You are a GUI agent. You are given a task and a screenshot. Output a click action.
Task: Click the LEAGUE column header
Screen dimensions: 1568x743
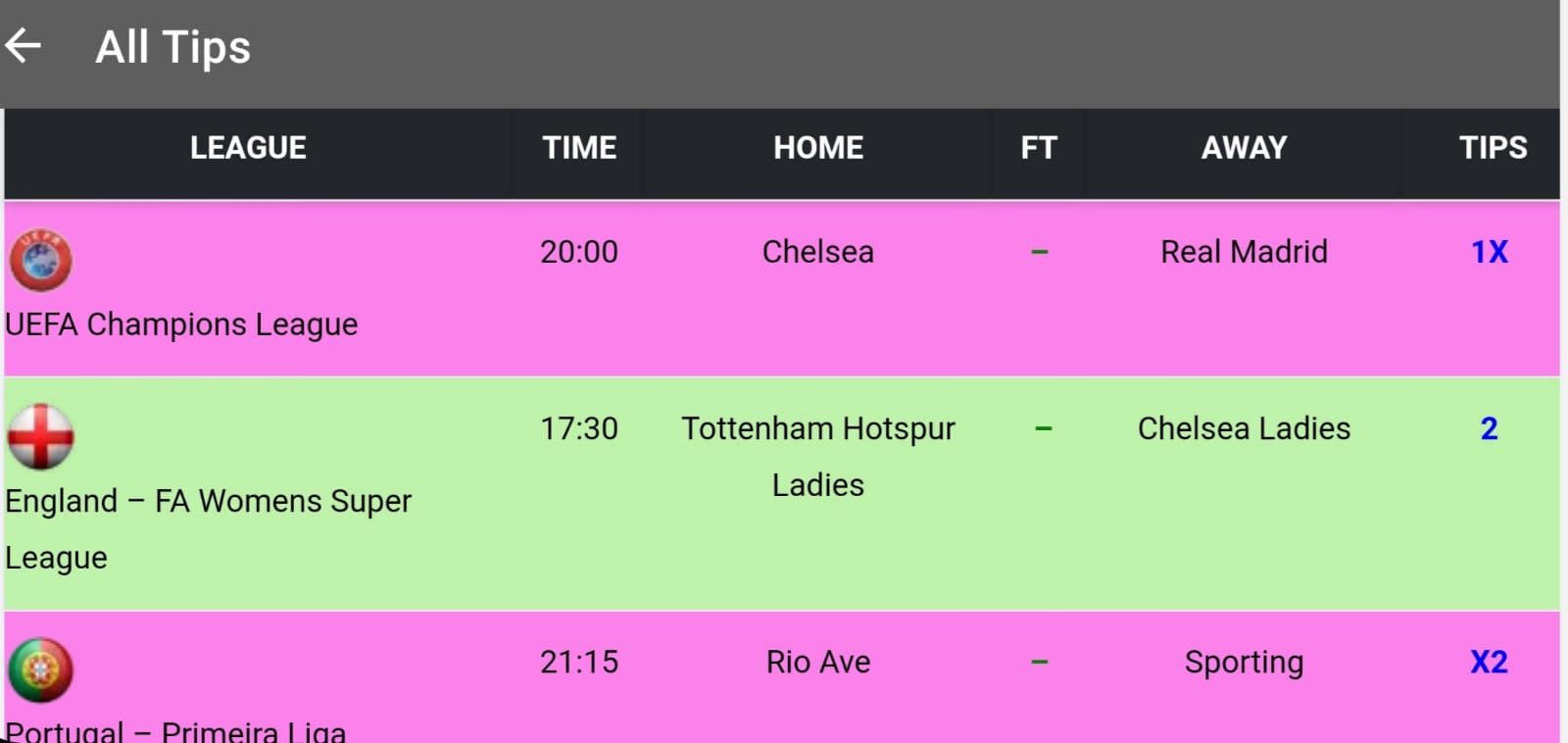248,148
